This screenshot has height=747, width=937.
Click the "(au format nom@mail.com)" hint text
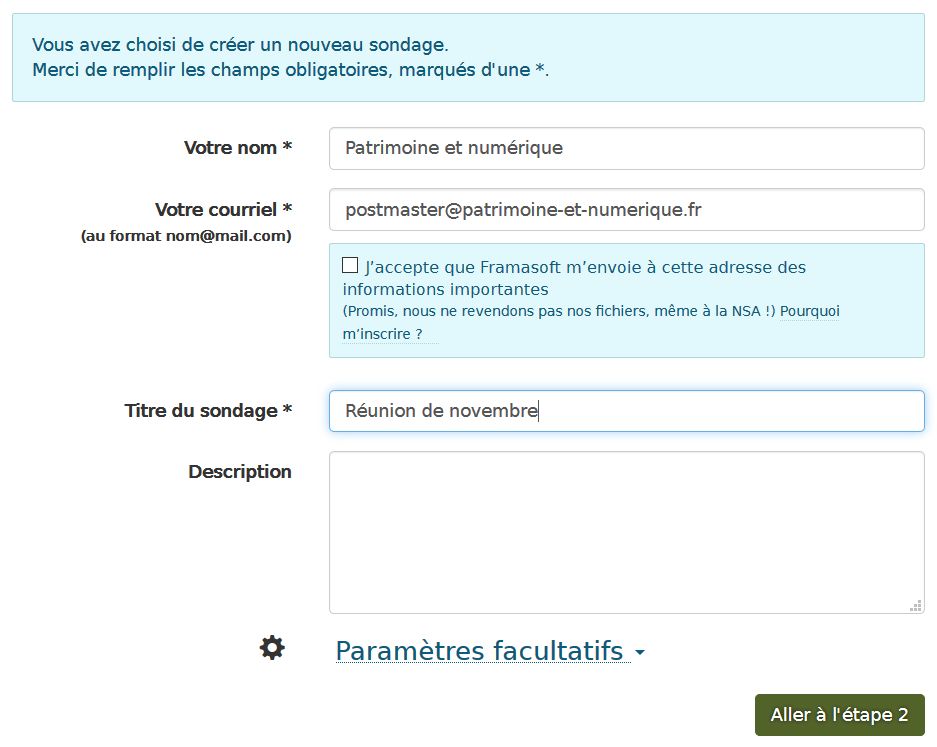[186, 236]
